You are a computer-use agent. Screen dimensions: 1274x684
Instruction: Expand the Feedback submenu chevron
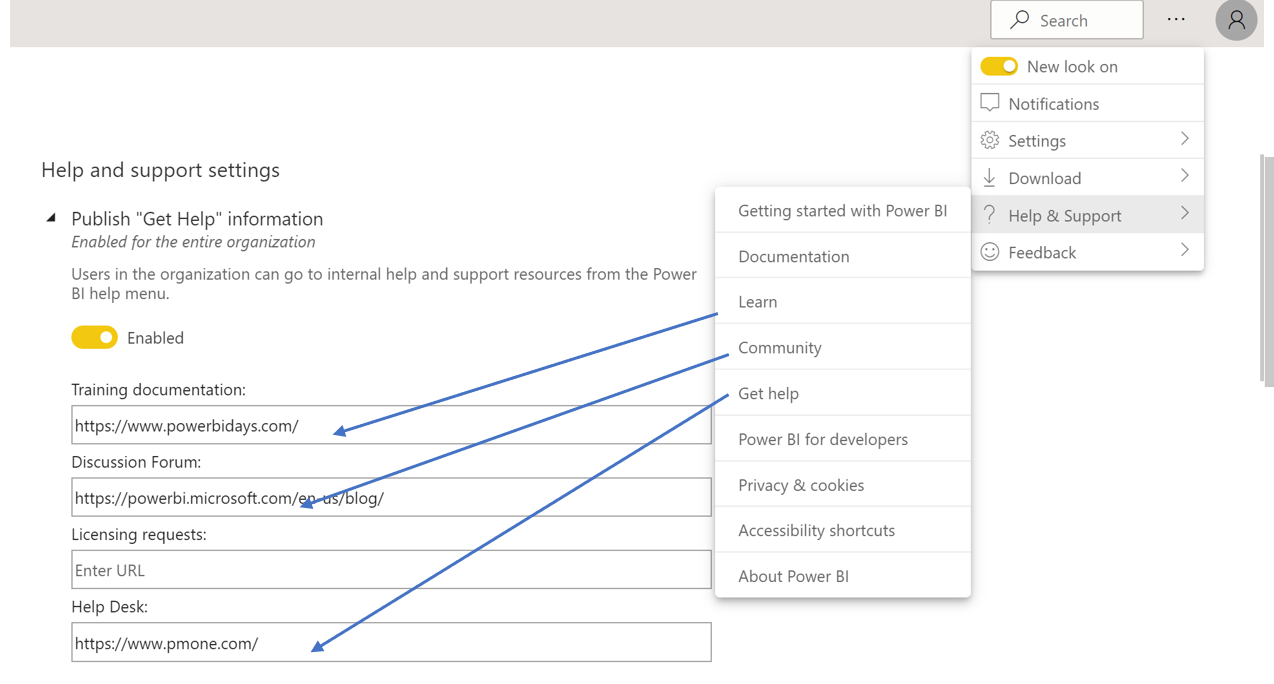[1185, 250]
